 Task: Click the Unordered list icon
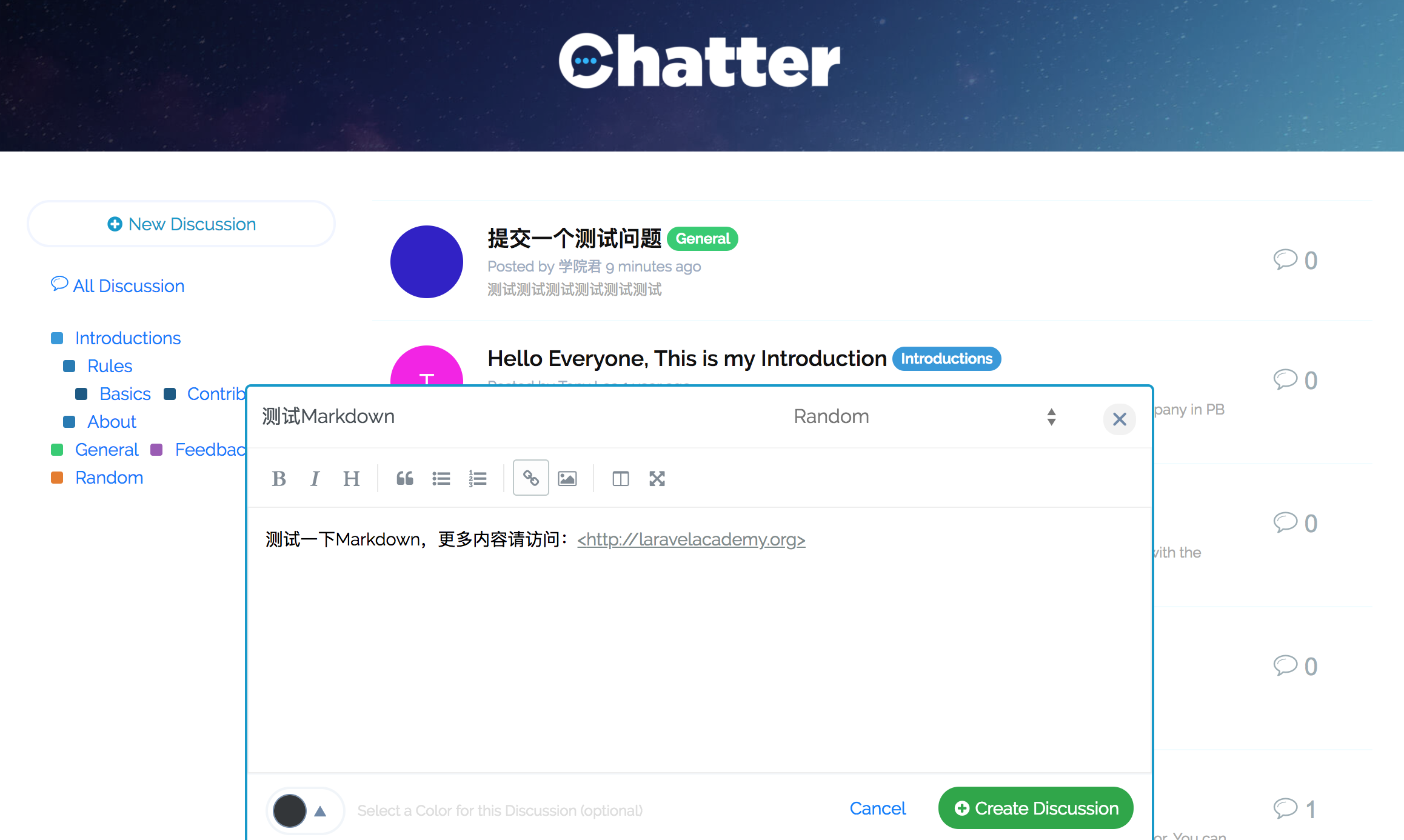click(440, 479)
